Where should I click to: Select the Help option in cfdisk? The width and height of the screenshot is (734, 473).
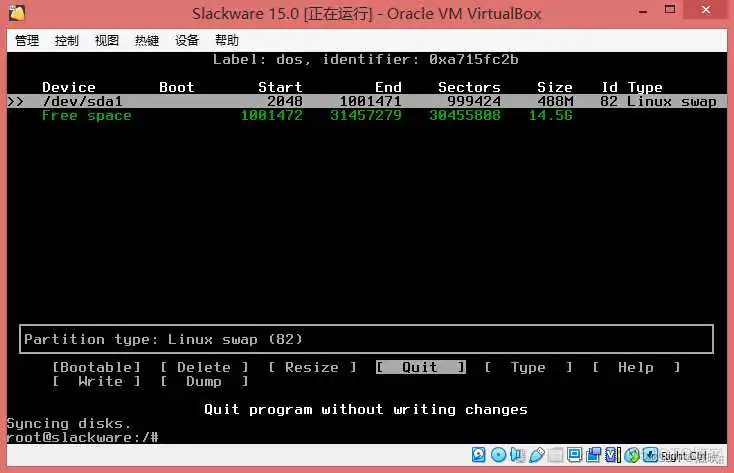pyautogui.click(x=636, y=367)
